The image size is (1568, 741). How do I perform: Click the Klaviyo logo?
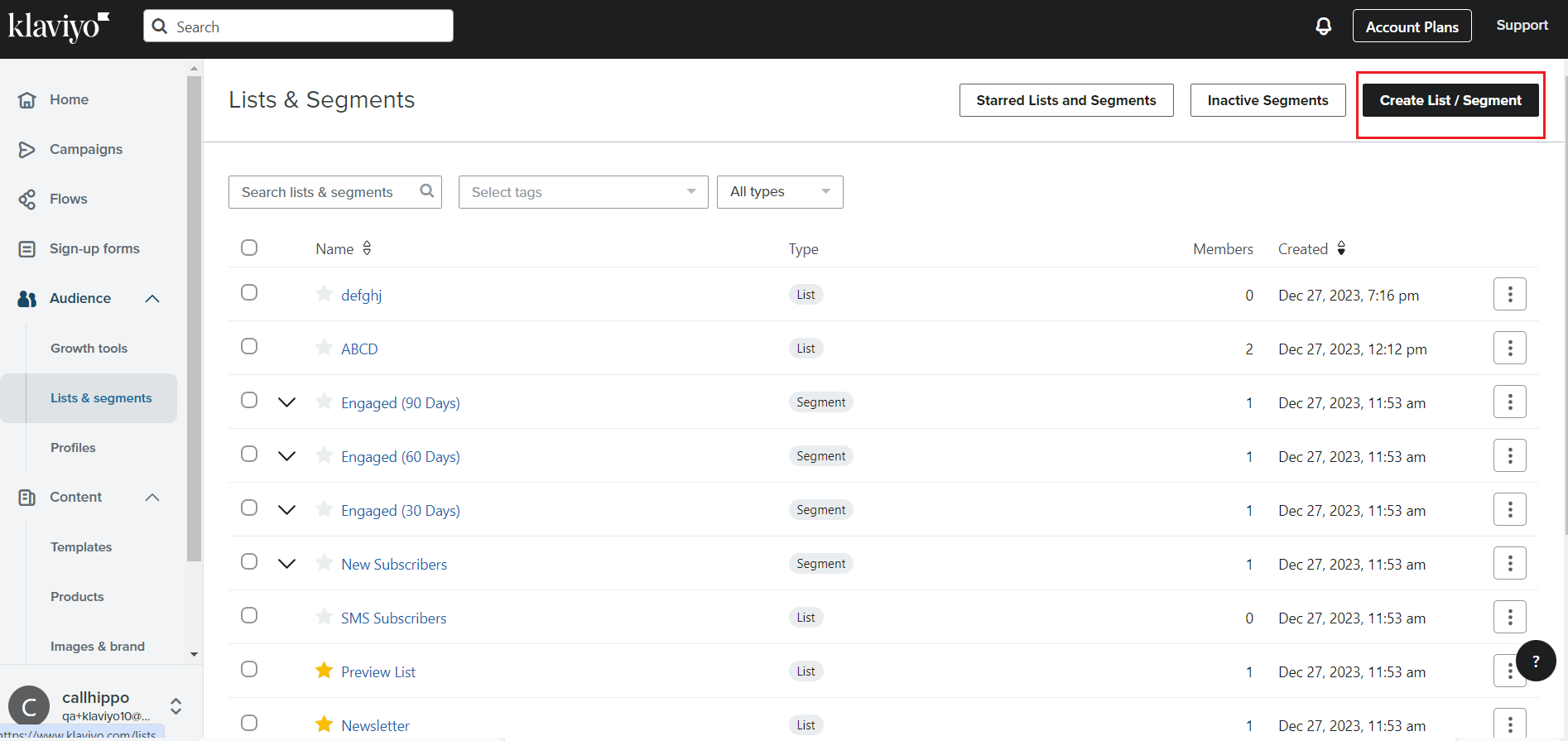point(59,26)
